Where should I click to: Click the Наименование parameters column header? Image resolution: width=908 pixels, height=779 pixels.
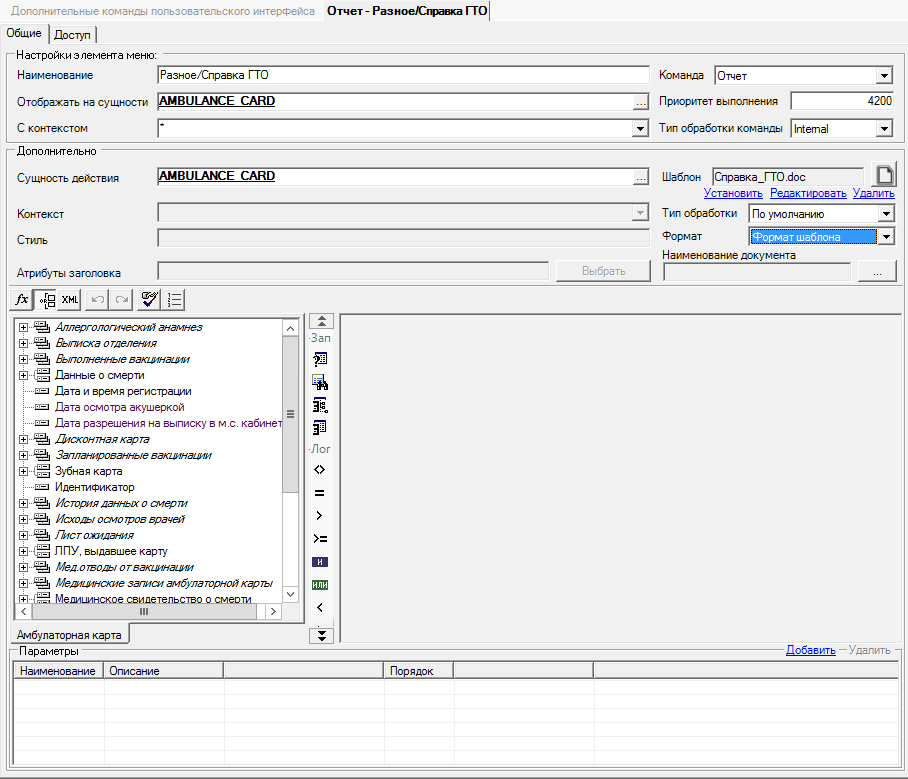pos(58,671)
